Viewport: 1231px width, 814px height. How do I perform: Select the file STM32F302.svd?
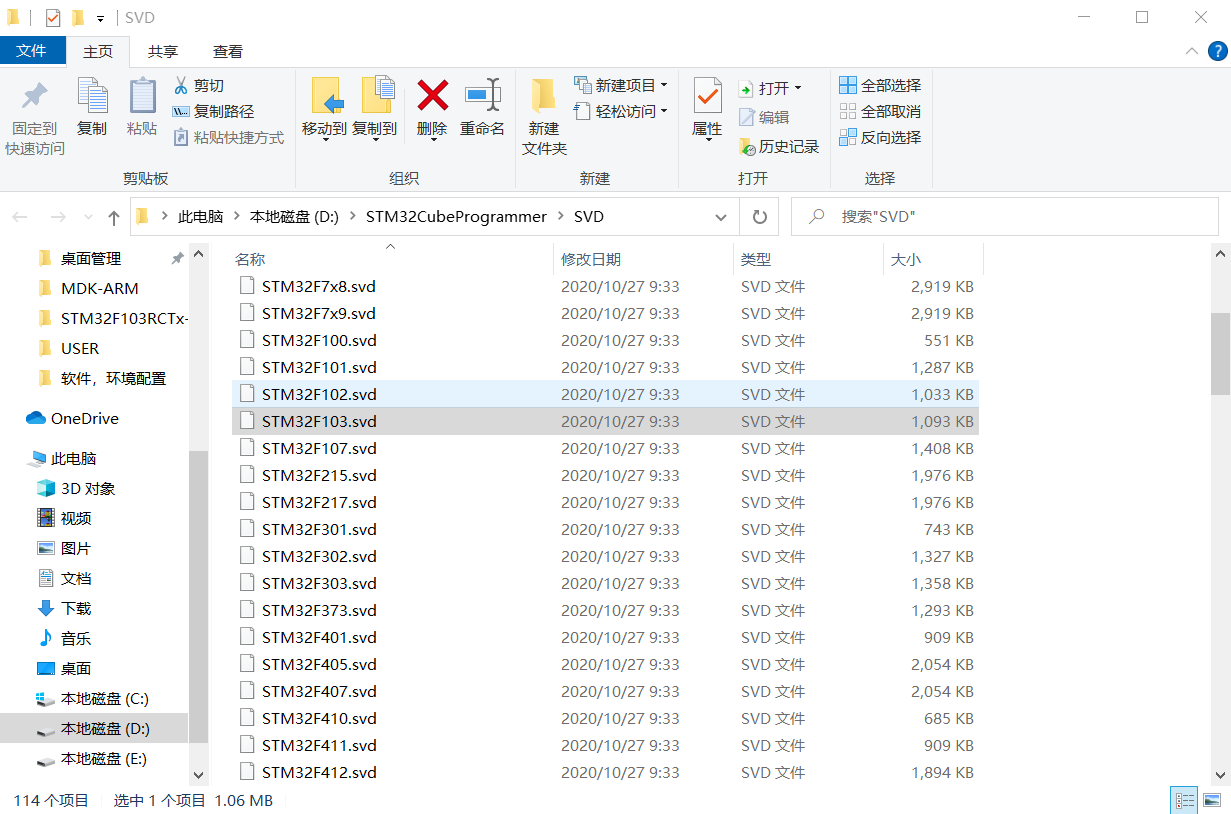[605, 556]
